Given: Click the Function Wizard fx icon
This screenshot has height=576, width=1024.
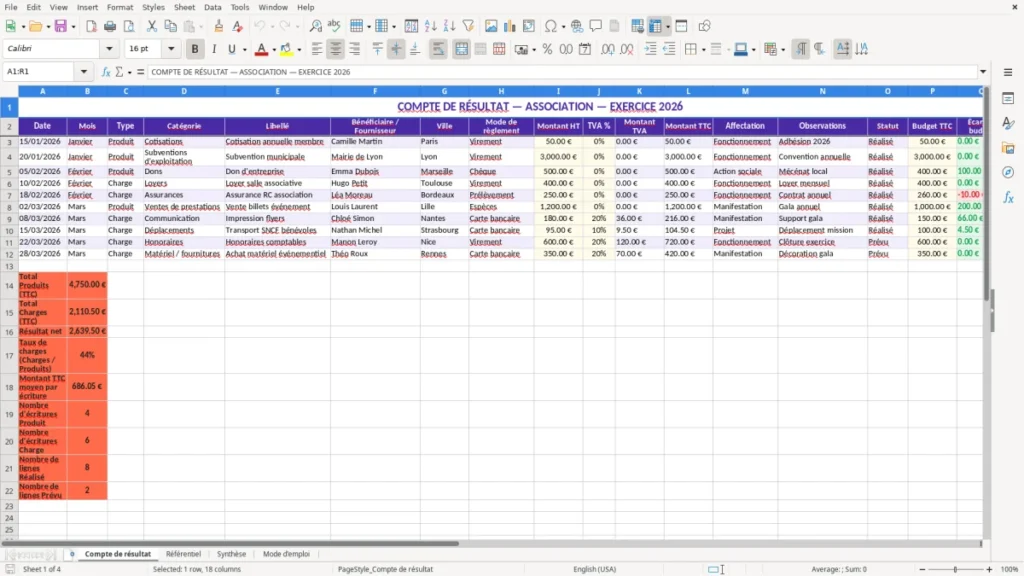Looking at the screenshot, I should pyautogui.click(x=106, y=72).
